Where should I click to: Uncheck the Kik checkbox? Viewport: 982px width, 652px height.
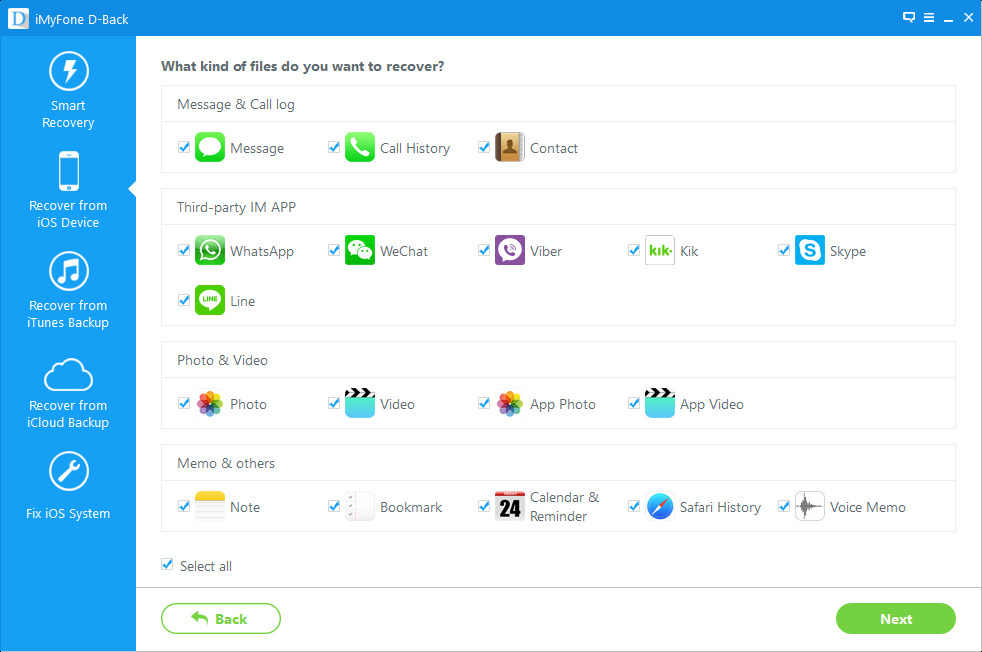click(x=634, y=250)
